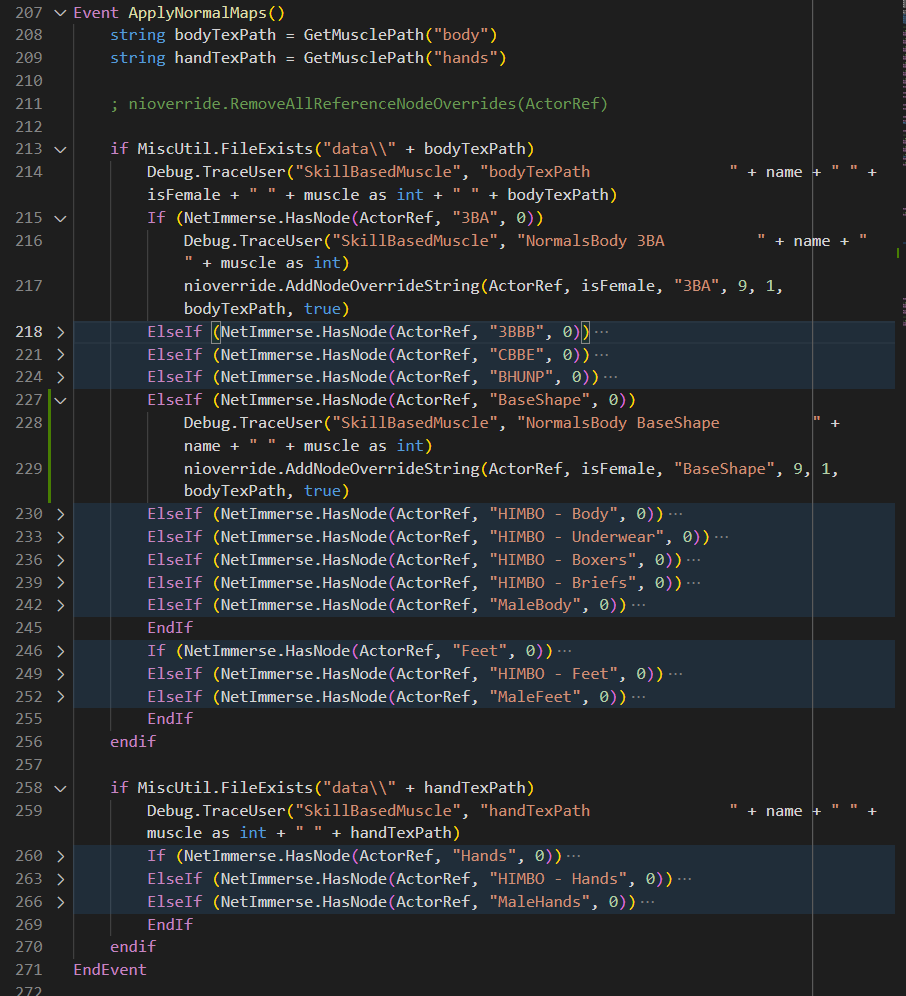
Task: Expand the folded HIMBO - Boxers block
Action: pos(60,560)
